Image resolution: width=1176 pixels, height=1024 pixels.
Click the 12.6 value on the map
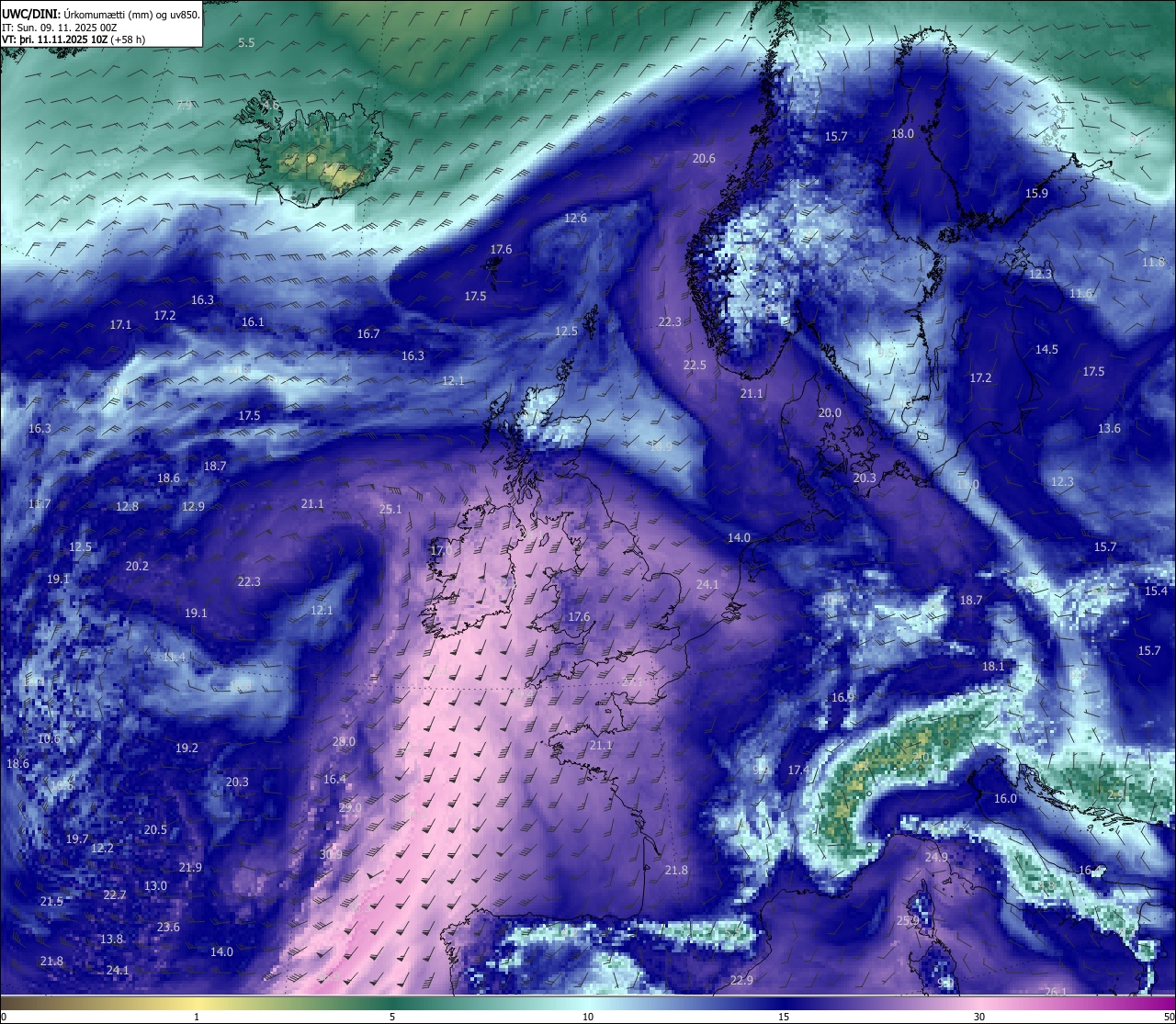pos(575,219)
